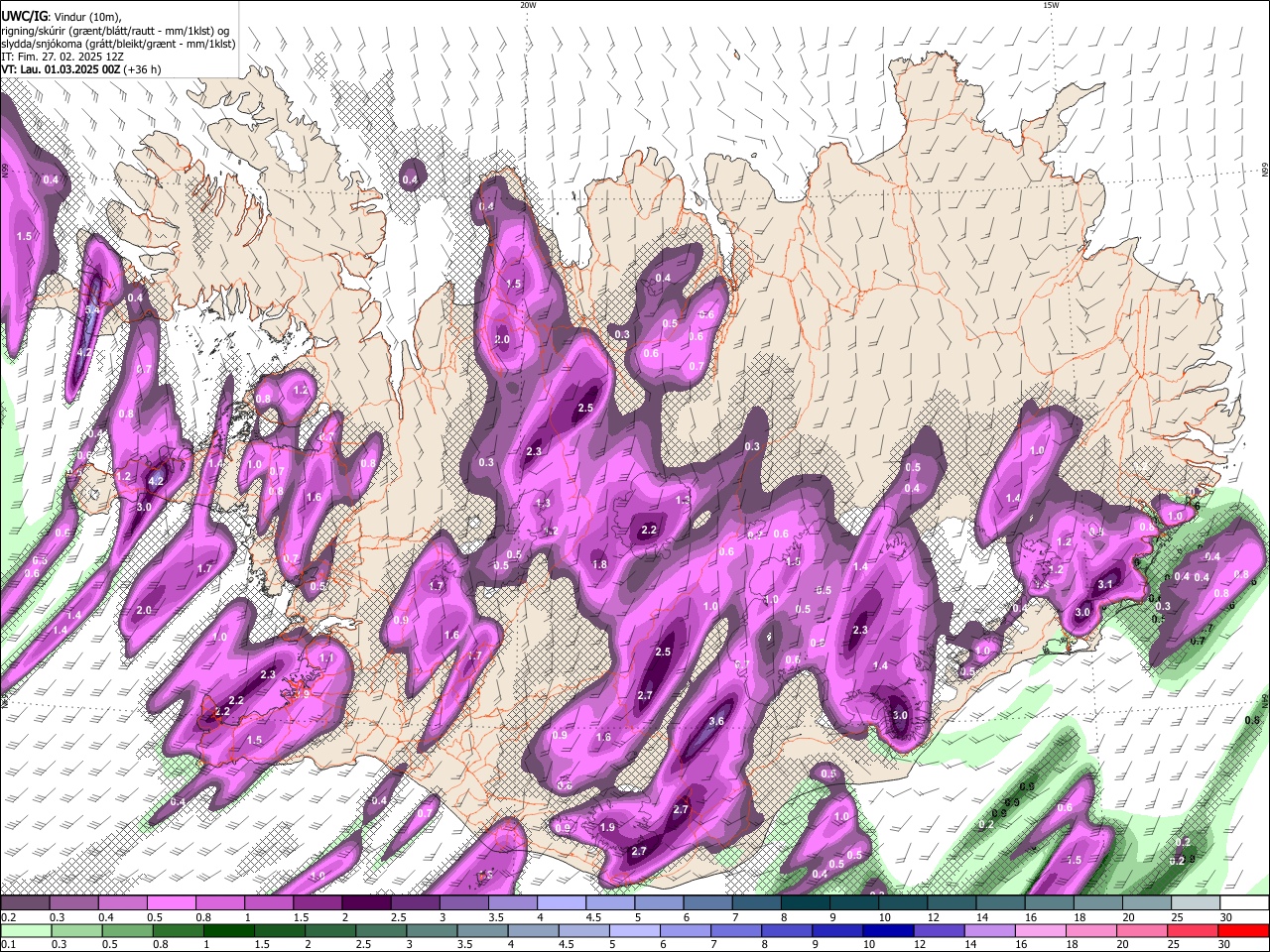Viewport: 1270px width, 952px height.
Task: Click the bright red swatch ending the lower legend row
Action: (1245, 931)
